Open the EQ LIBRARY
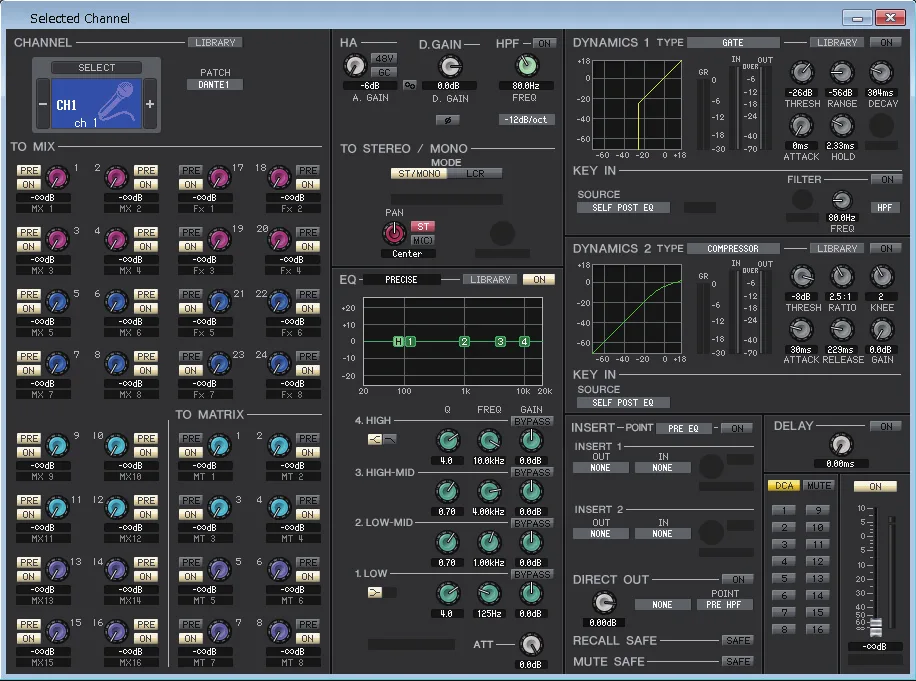916x681 pixels. tap(490, 280)
